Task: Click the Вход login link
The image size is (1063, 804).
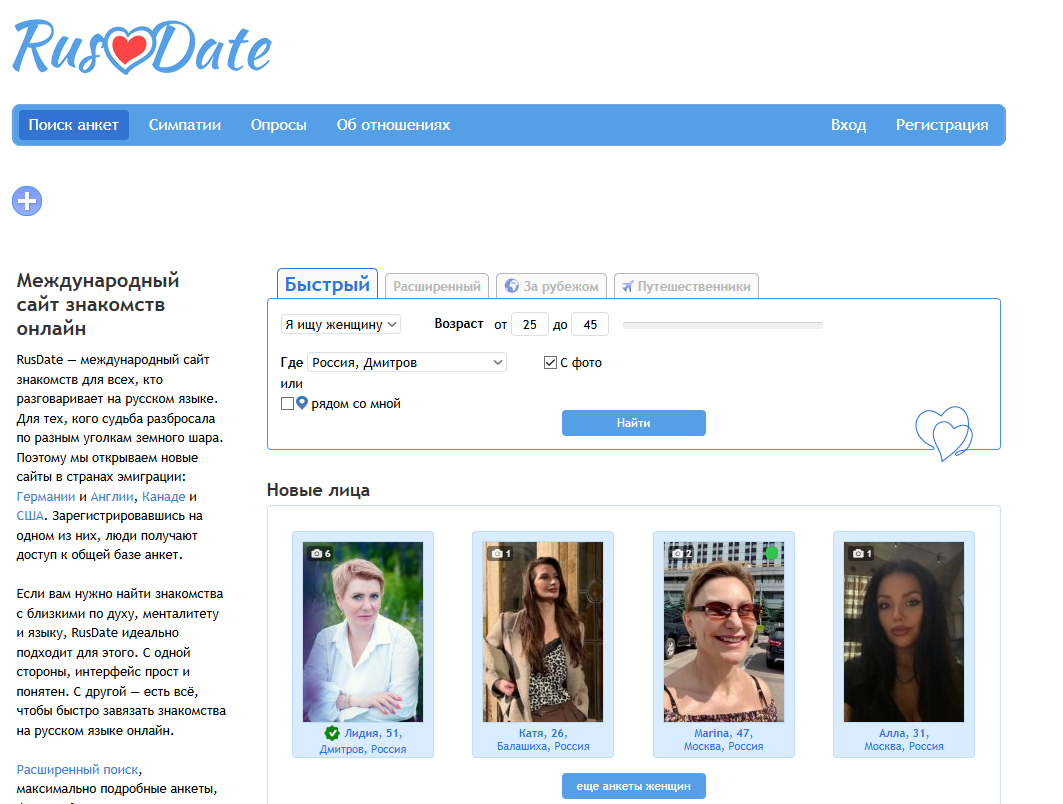Action: point(849,125)
